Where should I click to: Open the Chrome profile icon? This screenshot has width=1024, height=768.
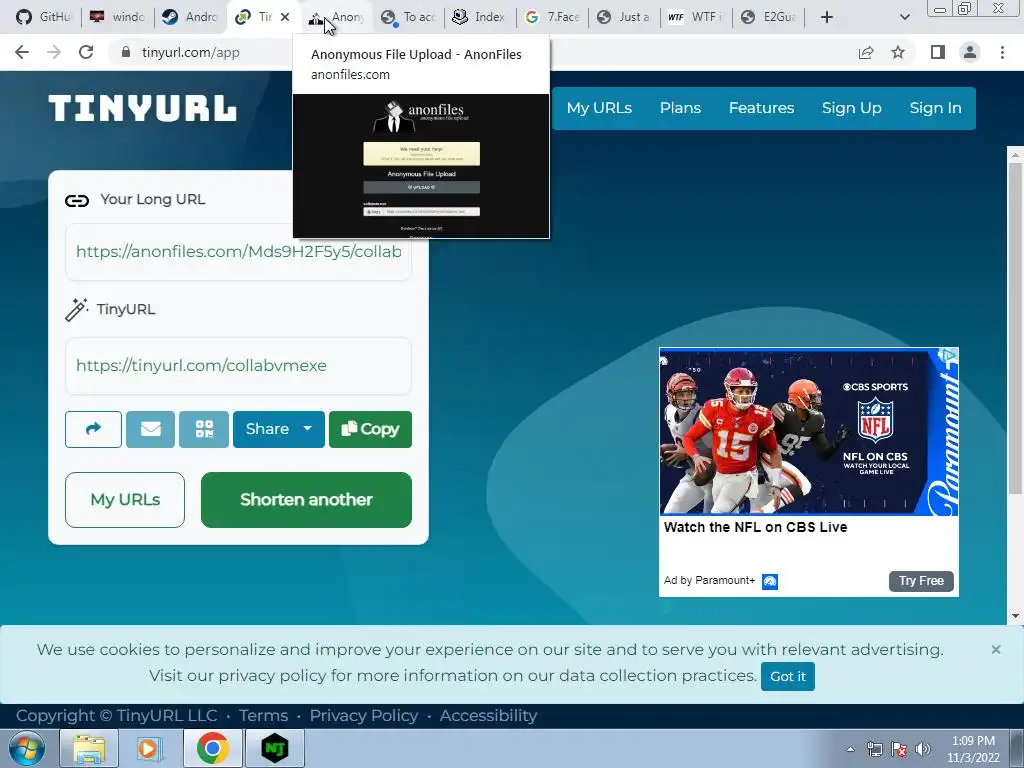point(970,52)
